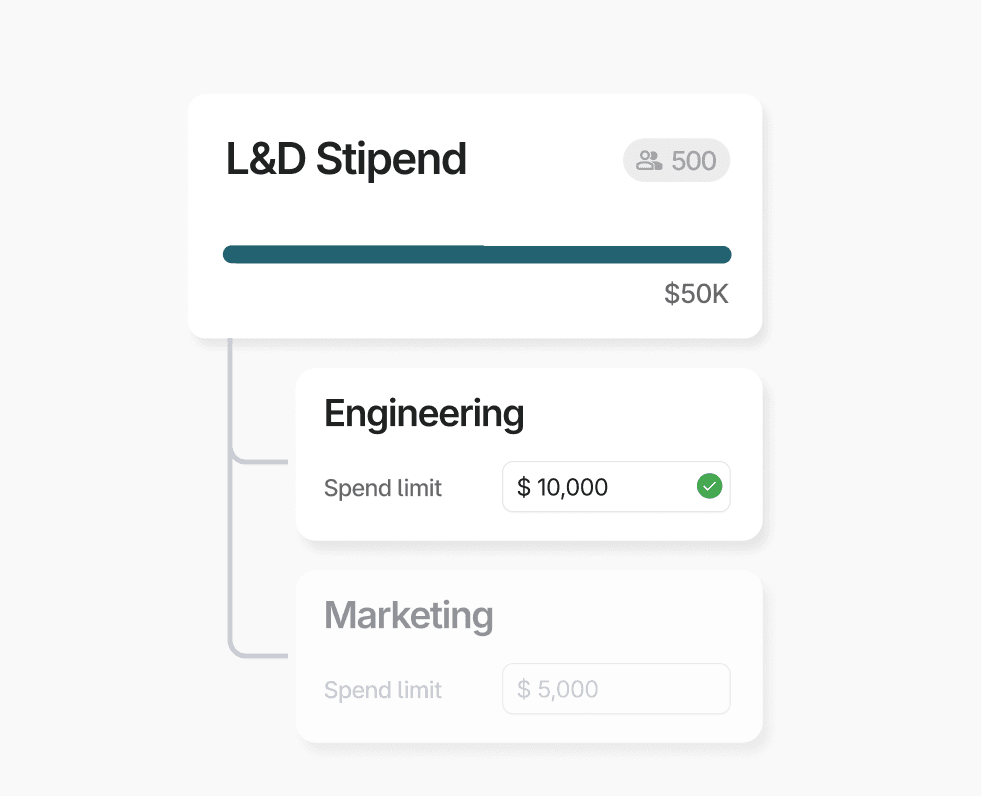
Task: Click the green checkmark on Engineering's spend limit
Action: point(710,486)
